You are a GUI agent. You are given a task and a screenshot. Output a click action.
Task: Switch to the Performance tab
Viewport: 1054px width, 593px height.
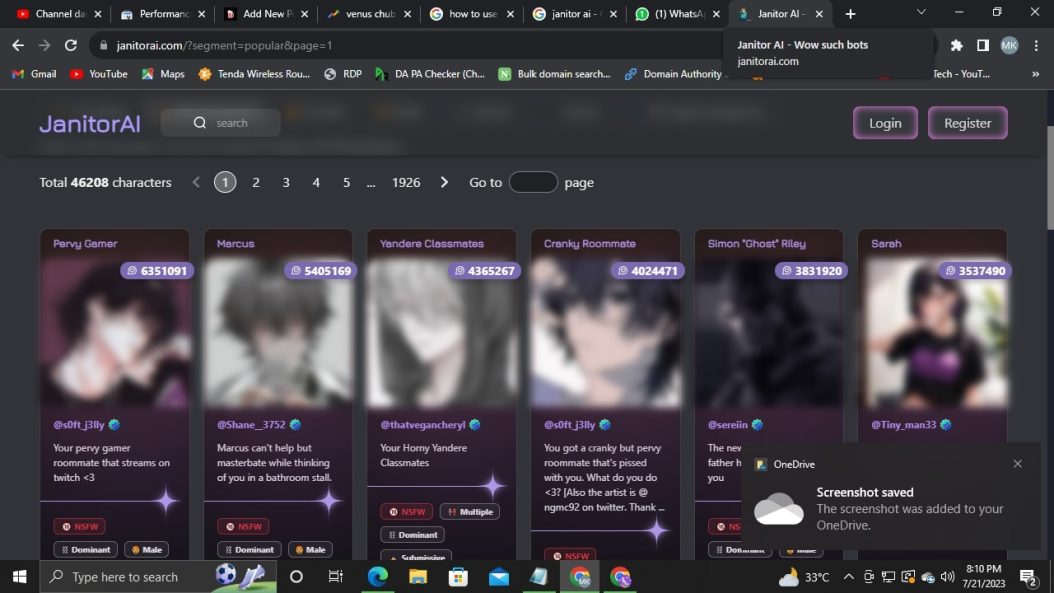163,13
